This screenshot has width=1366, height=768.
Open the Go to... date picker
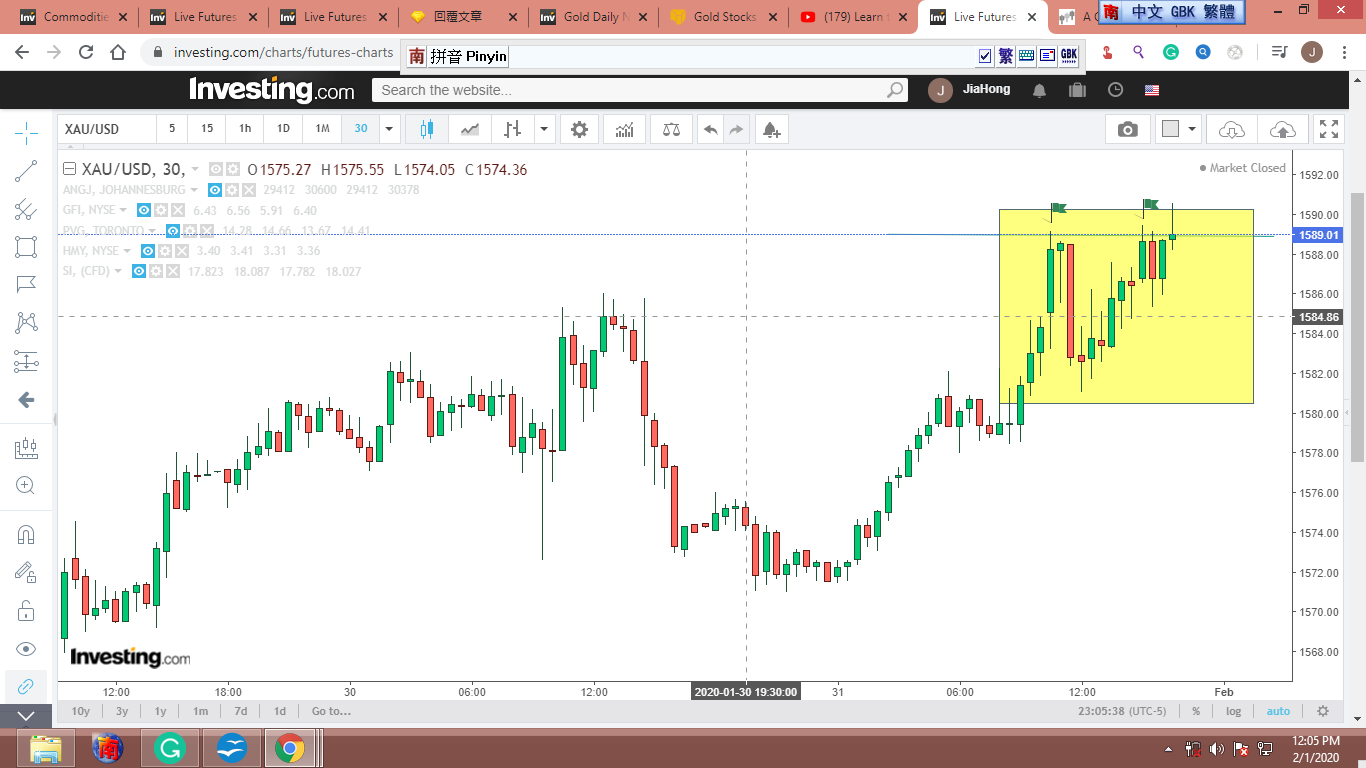331,711
